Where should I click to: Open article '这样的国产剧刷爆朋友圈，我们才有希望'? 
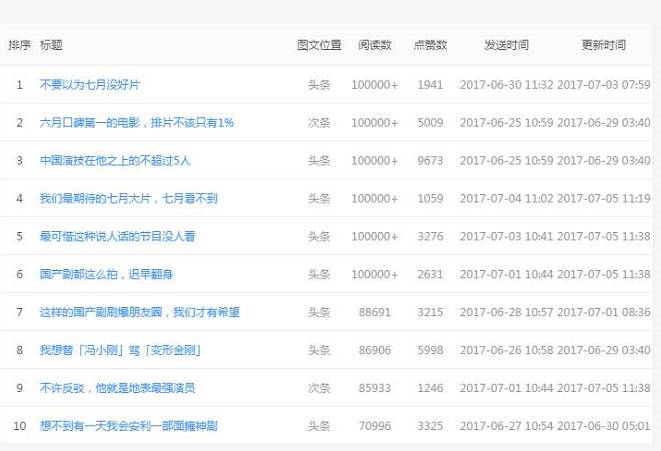[140, 312]
